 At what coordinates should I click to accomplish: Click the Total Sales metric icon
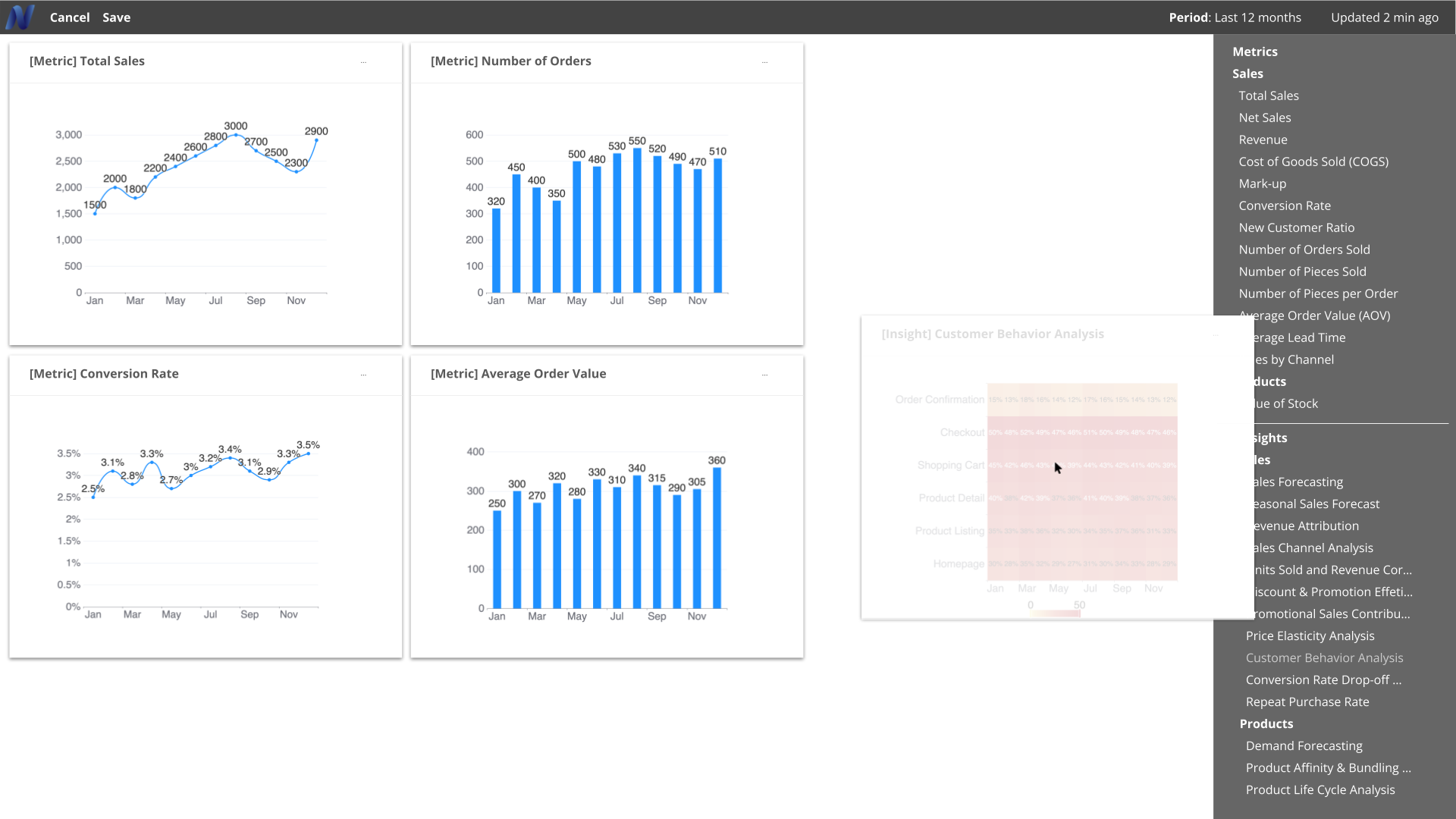(1269, 95)
